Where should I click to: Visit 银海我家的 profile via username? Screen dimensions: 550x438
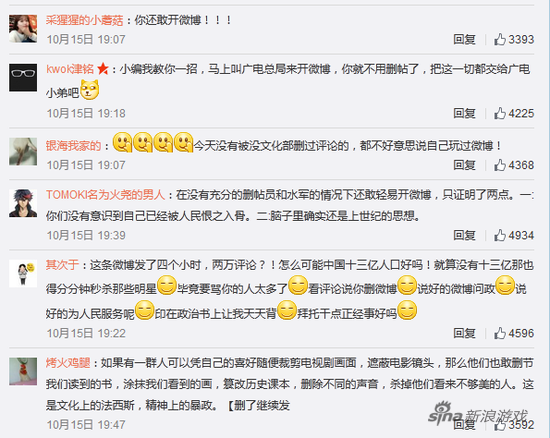[73, 146]
